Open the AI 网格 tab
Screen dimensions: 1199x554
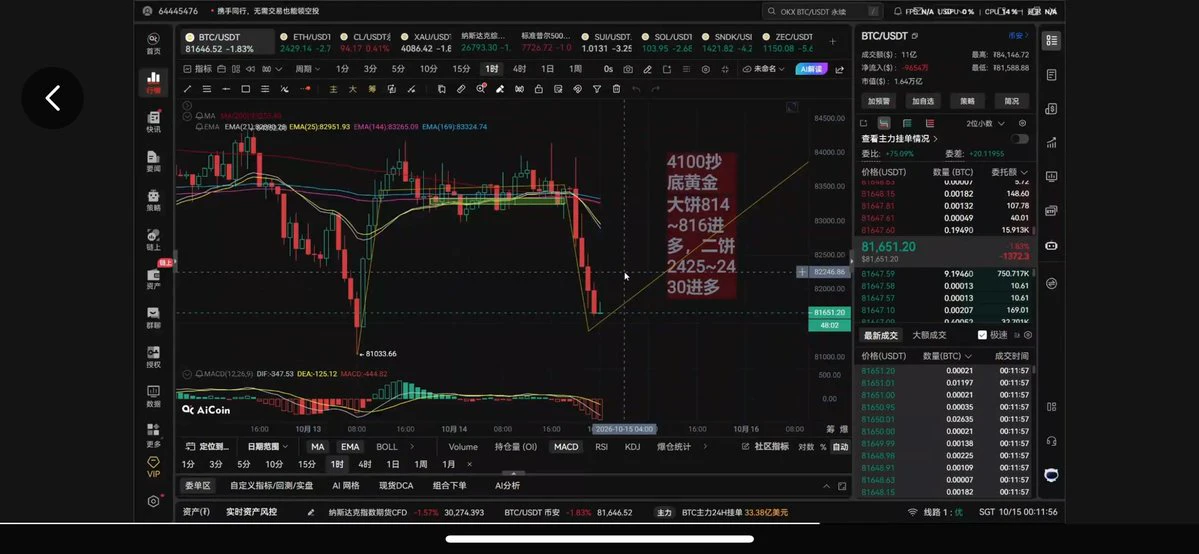[x=346, y=485]
